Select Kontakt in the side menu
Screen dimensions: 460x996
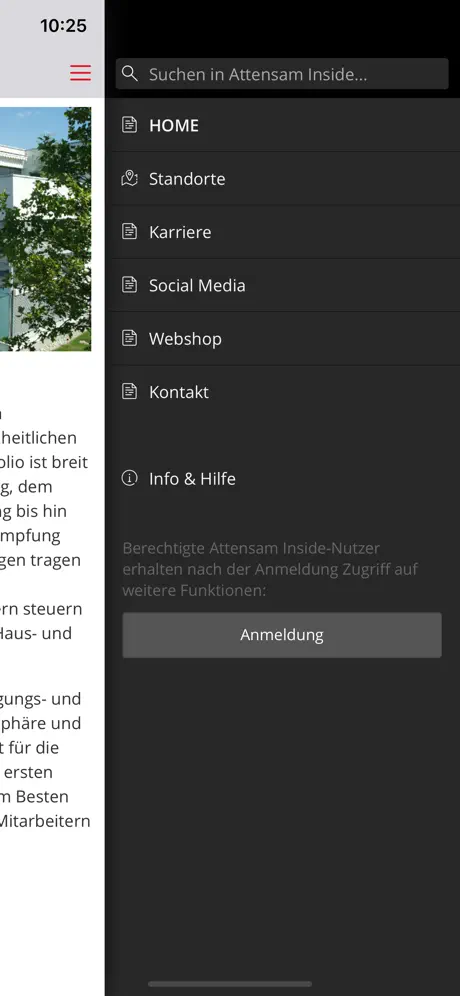click(282, 392)
